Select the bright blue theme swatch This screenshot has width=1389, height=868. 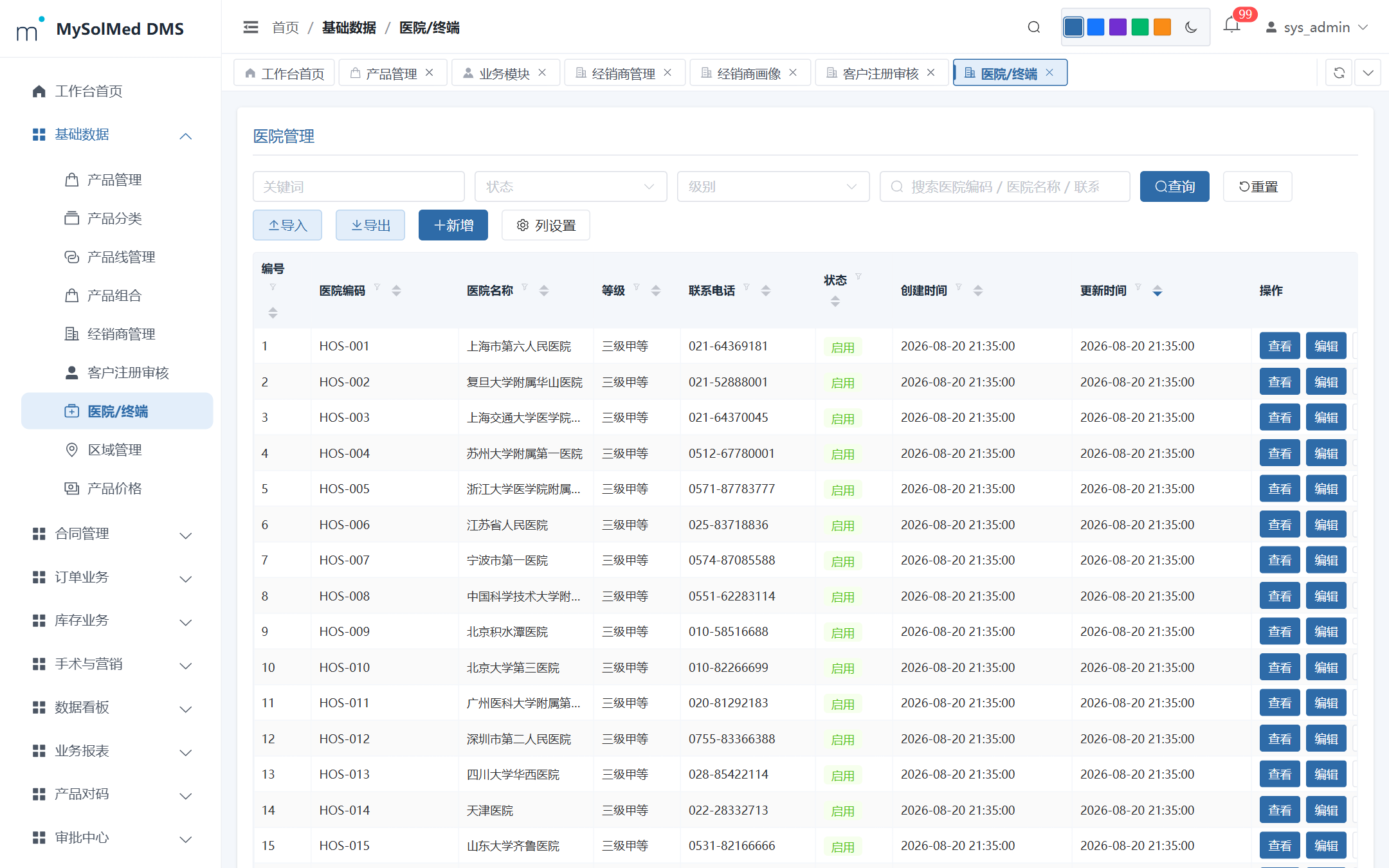[x=1096, y=27]
